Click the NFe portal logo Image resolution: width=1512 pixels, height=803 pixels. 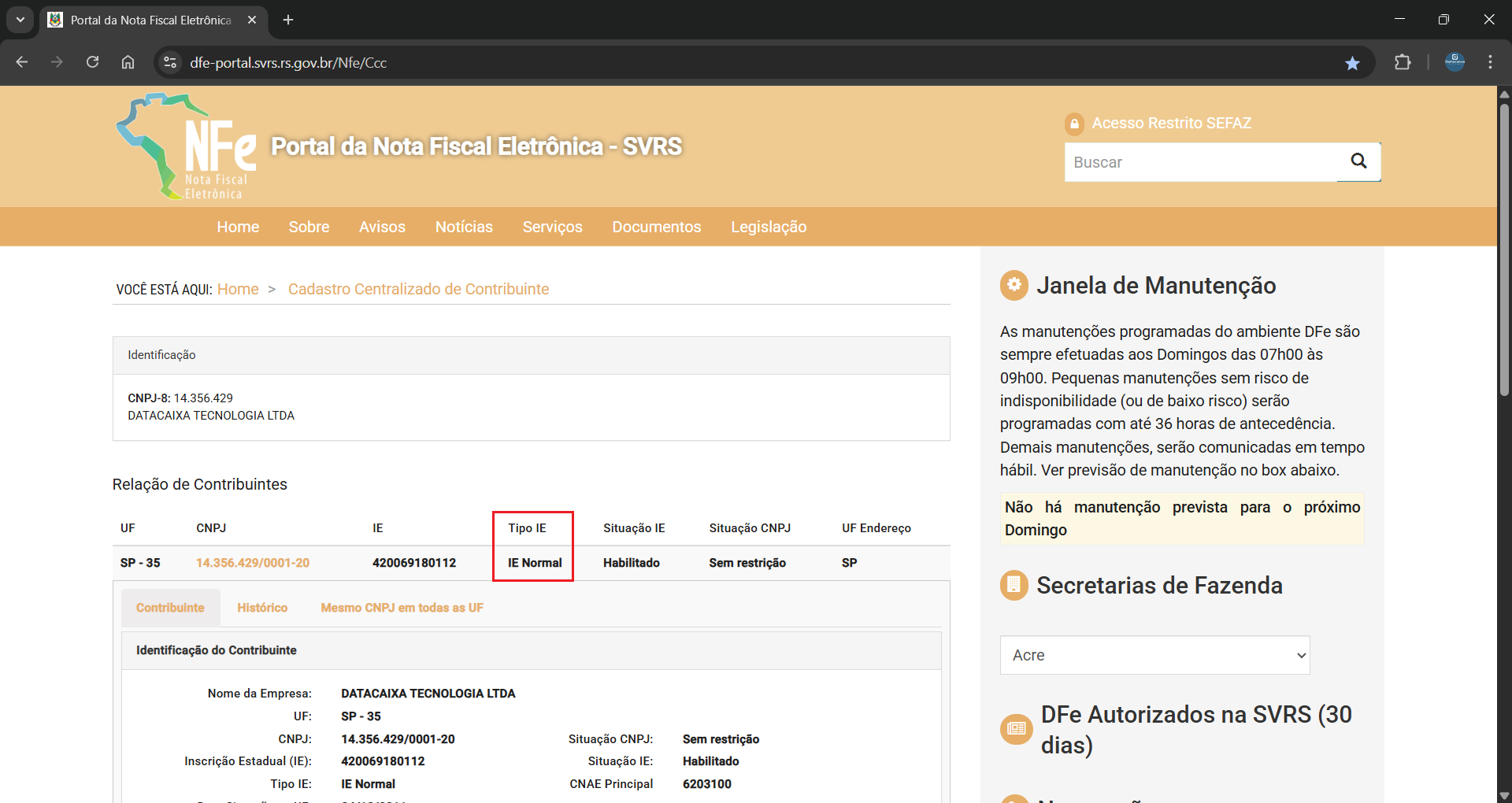(x=187, y=147)
